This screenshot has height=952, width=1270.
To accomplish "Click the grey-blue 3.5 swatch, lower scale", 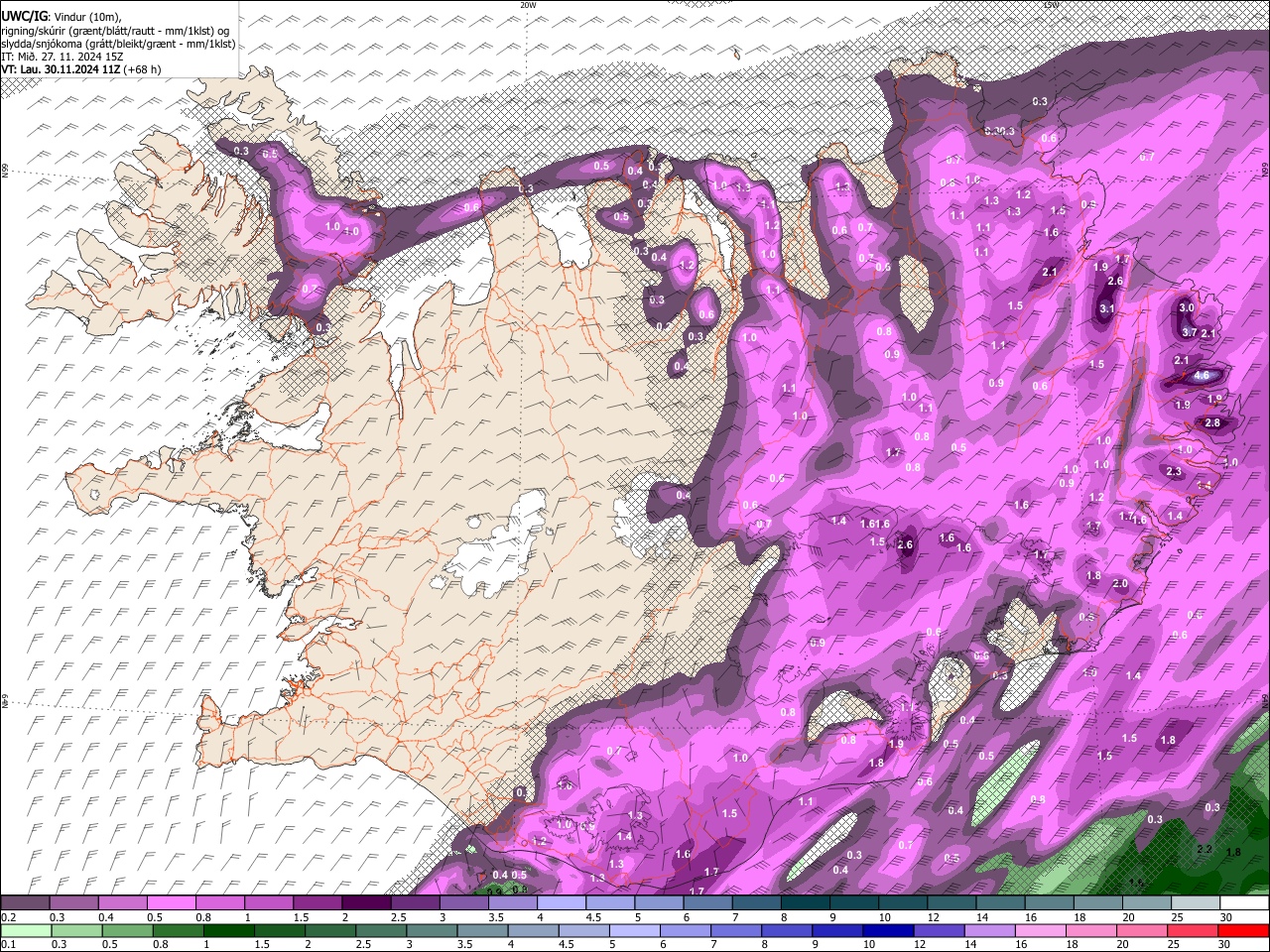I will tap(483, 931).
